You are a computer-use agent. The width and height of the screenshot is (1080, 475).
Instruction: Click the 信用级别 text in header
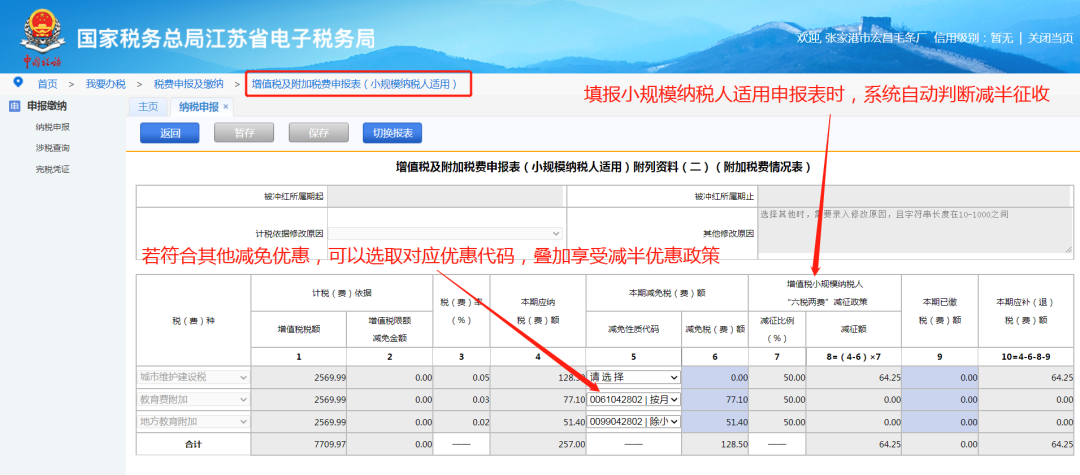(x=973, y=38)
